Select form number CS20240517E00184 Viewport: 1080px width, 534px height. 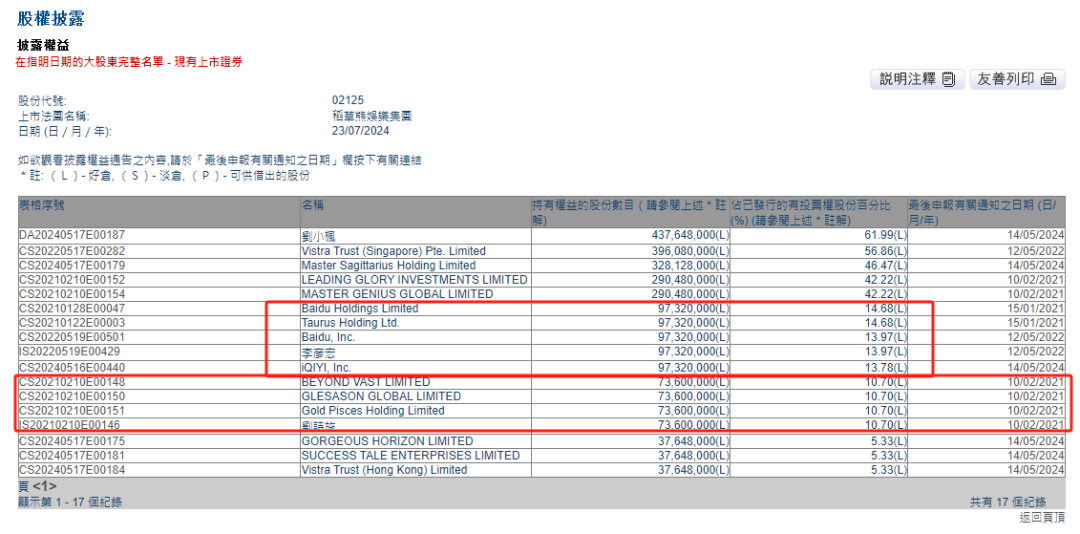(x=72, y=470)
